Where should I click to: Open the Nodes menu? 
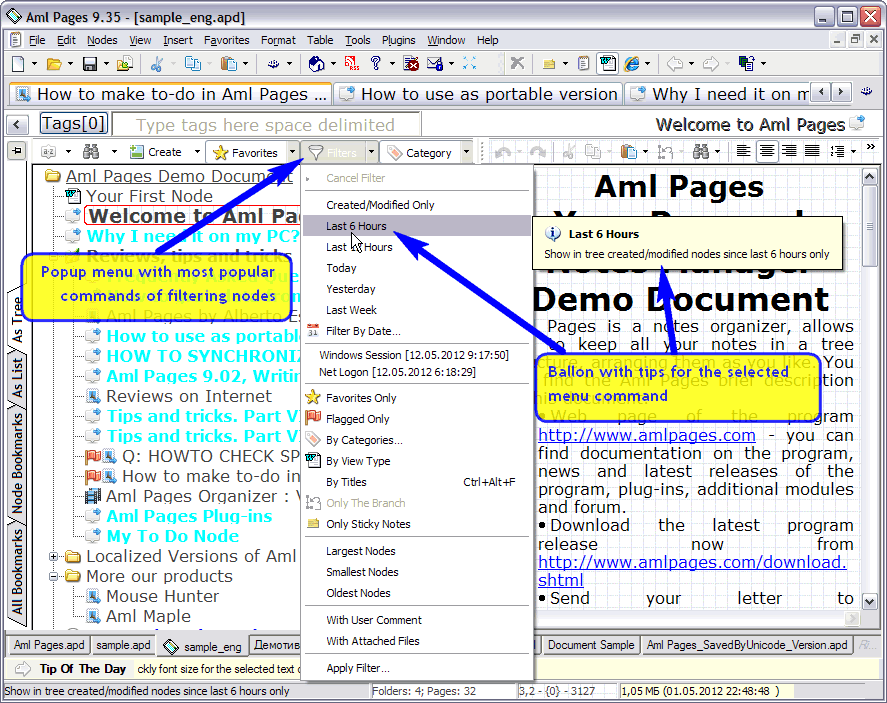click(102, 40)
